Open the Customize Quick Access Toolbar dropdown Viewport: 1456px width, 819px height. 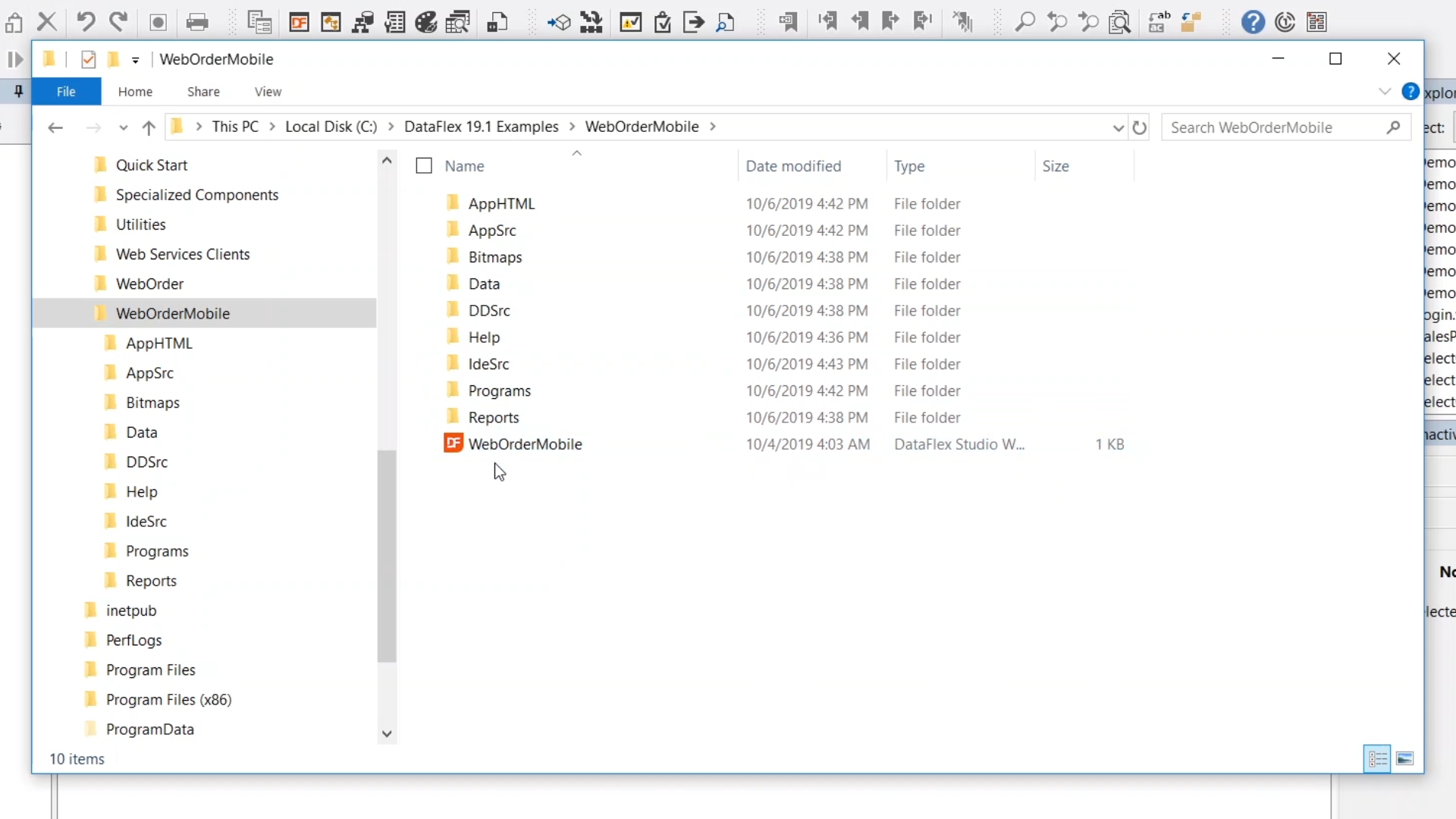pos(136,60)
